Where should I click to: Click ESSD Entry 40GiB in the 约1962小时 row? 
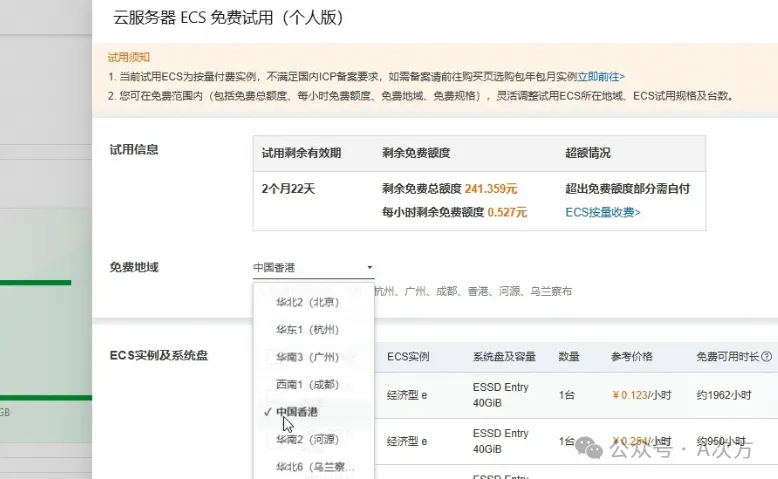[501, 395]
